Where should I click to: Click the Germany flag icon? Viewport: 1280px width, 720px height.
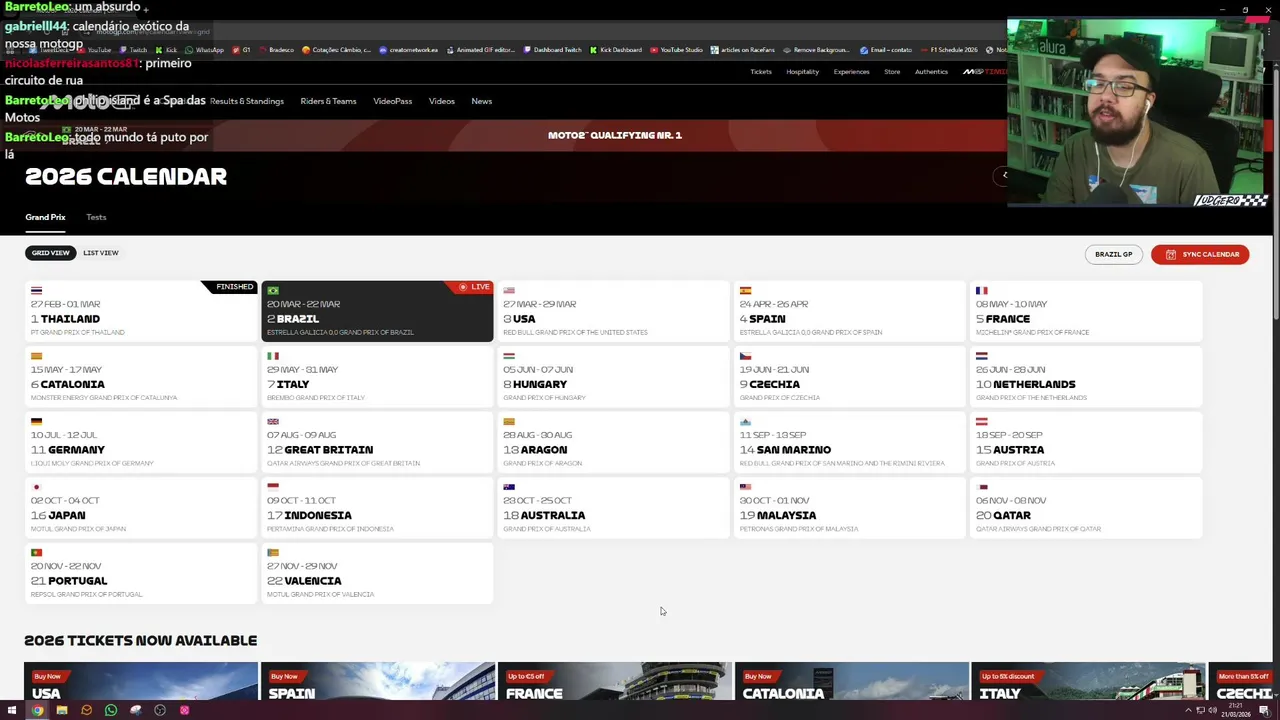pos(36,422)
